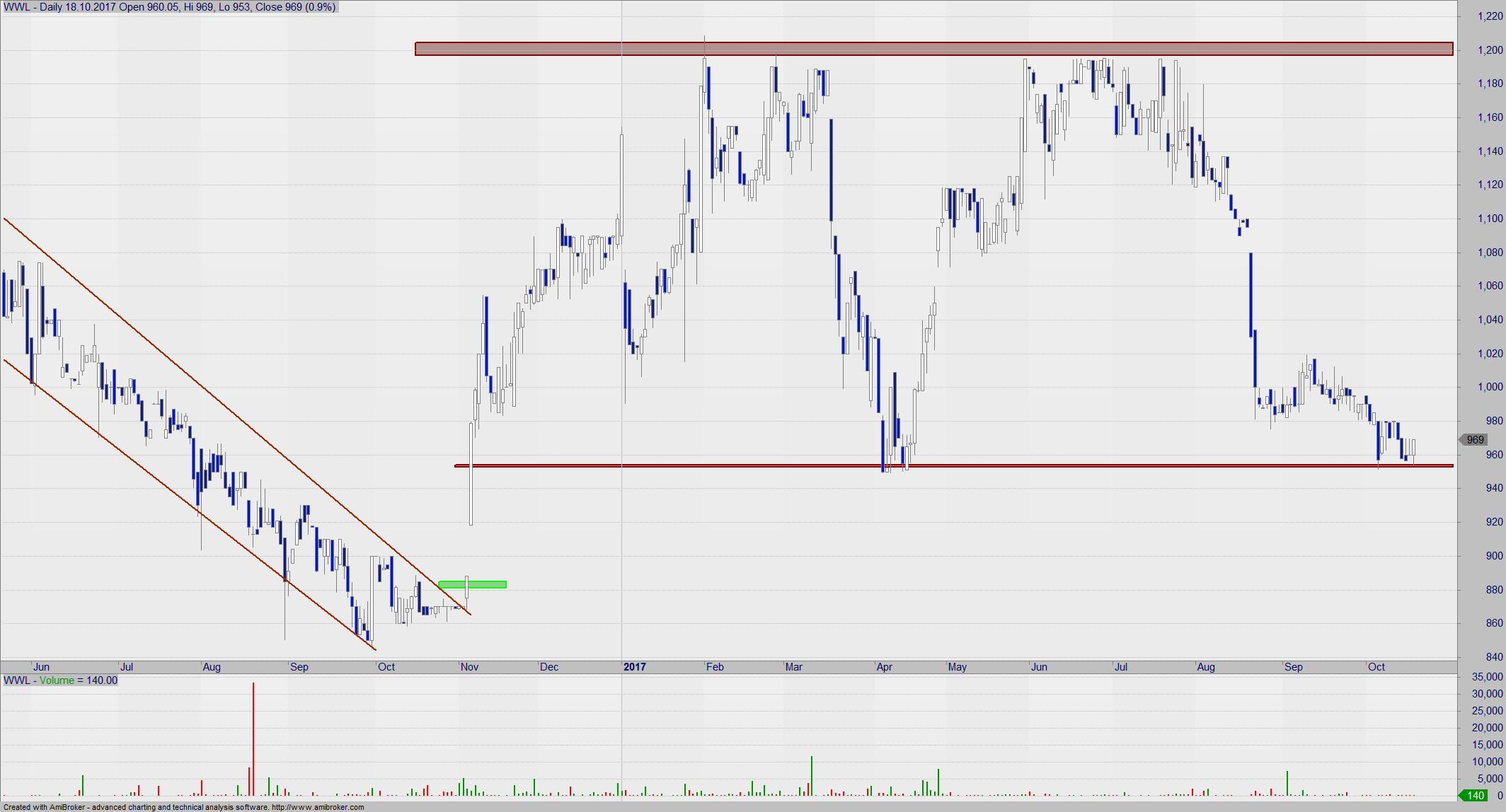Click the Nov label on the time axis

click(x=469, y=667)
